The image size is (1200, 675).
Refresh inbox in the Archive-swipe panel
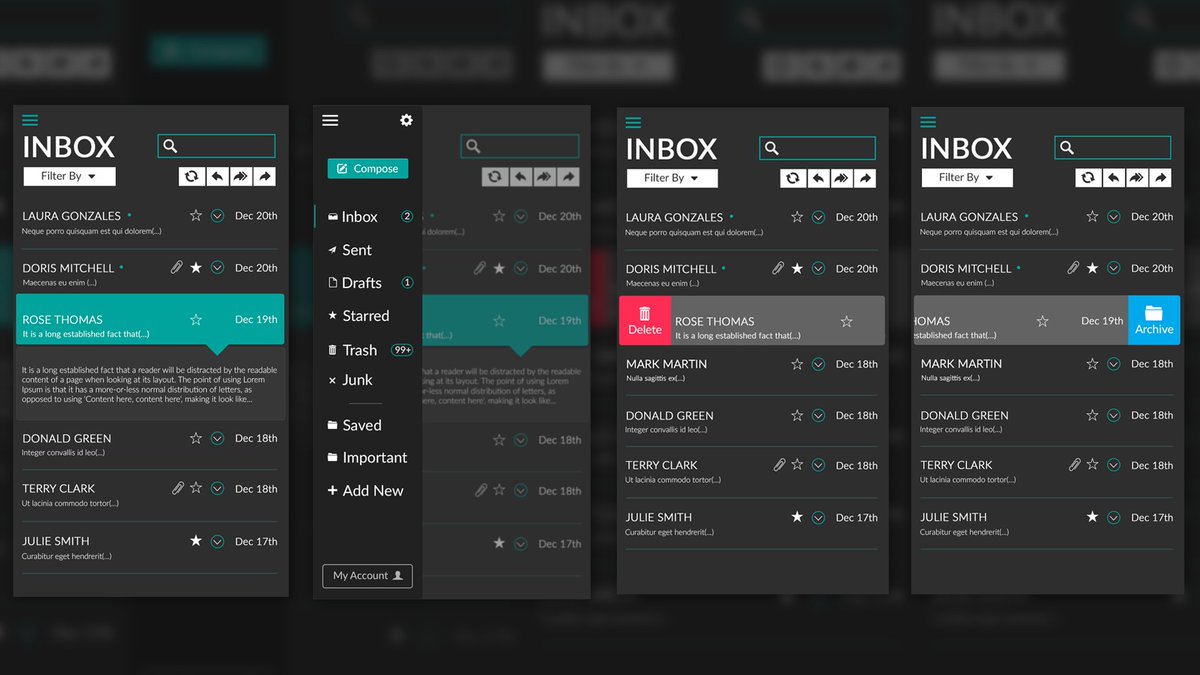[1088, 178]
